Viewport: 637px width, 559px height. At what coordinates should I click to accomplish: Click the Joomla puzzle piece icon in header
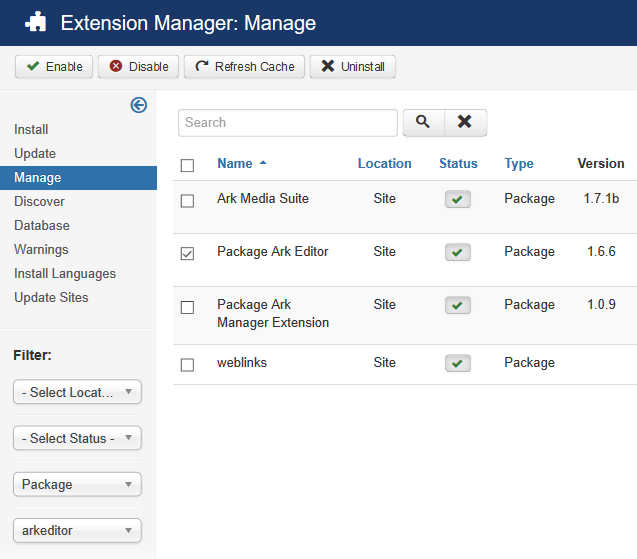(35, 22)
